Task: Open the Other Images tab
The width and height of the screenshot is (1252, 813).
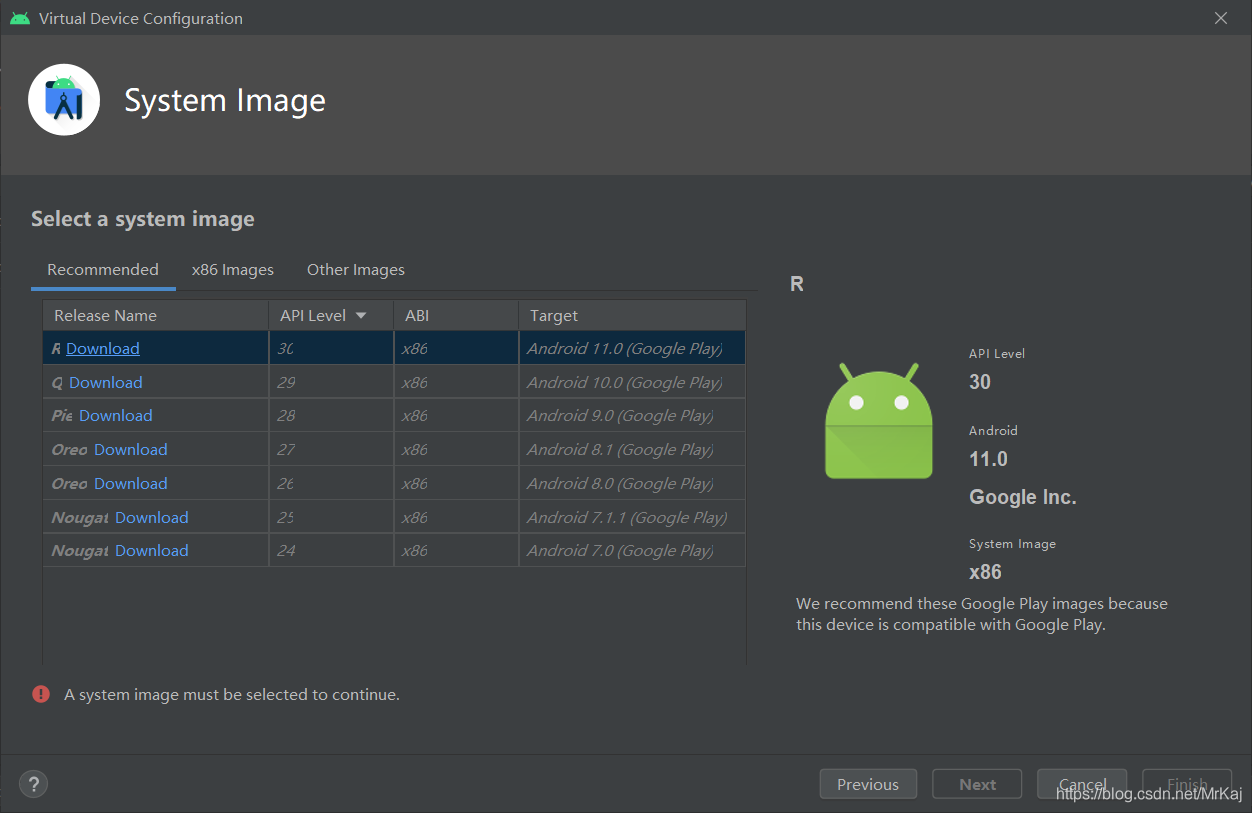Action: [x=356, y=270]
